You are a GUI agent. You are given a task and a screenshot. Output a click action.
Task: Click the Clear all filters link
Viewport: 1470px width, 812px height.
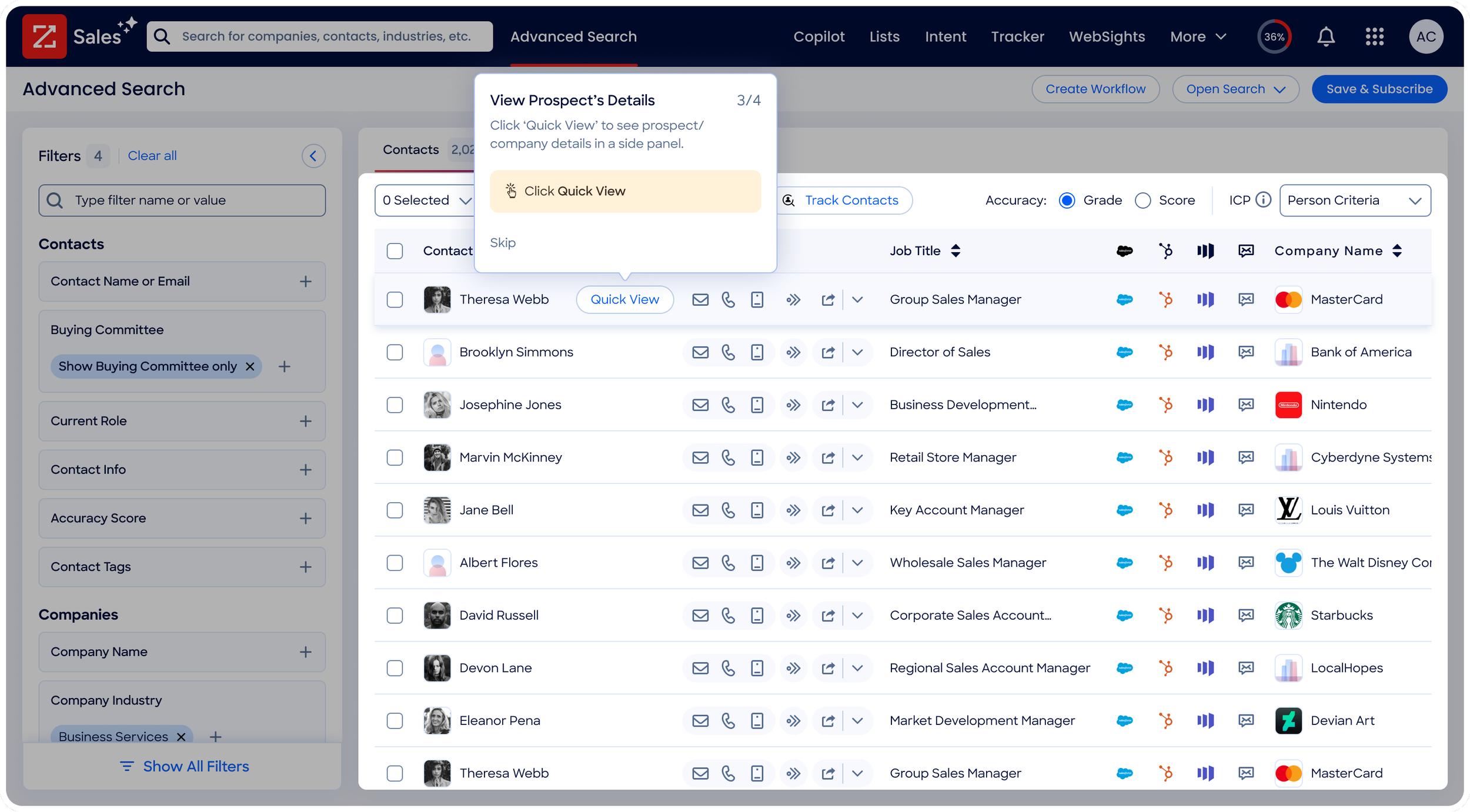pyautogui.click(x=152, y=156)
